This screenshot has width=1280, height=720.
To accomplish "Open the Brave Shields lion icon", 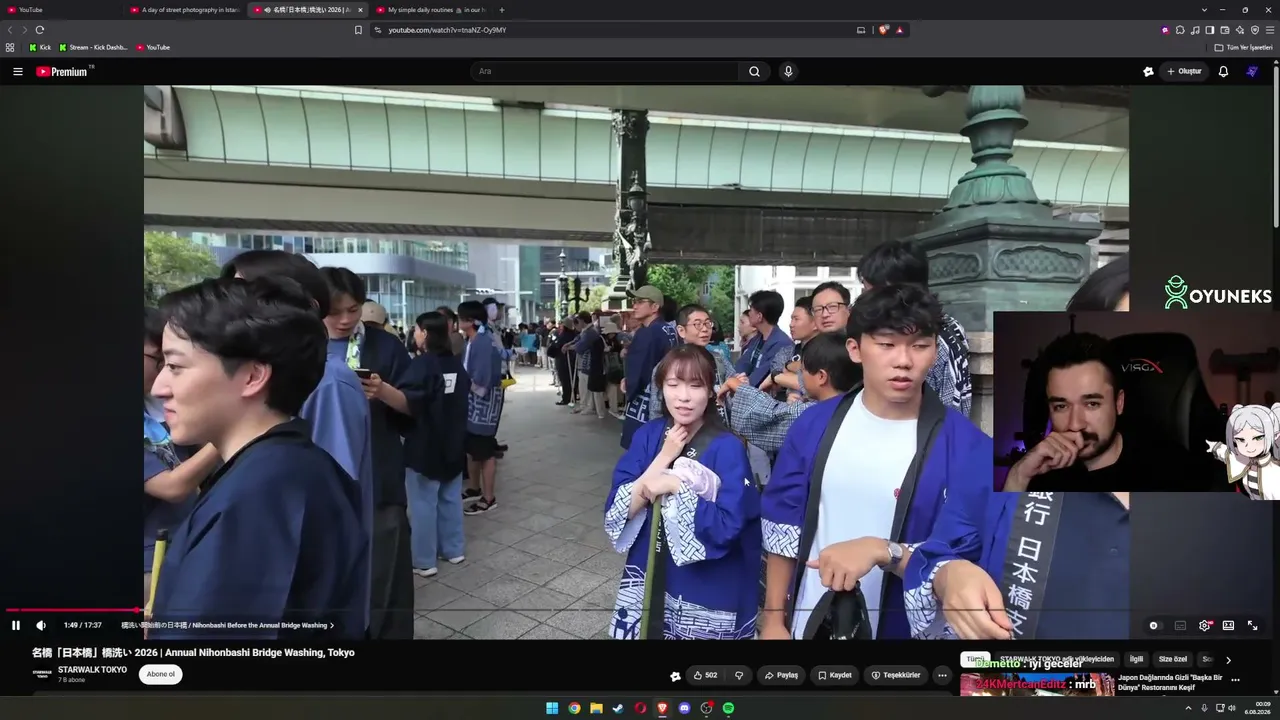I will tap(883, 30).
